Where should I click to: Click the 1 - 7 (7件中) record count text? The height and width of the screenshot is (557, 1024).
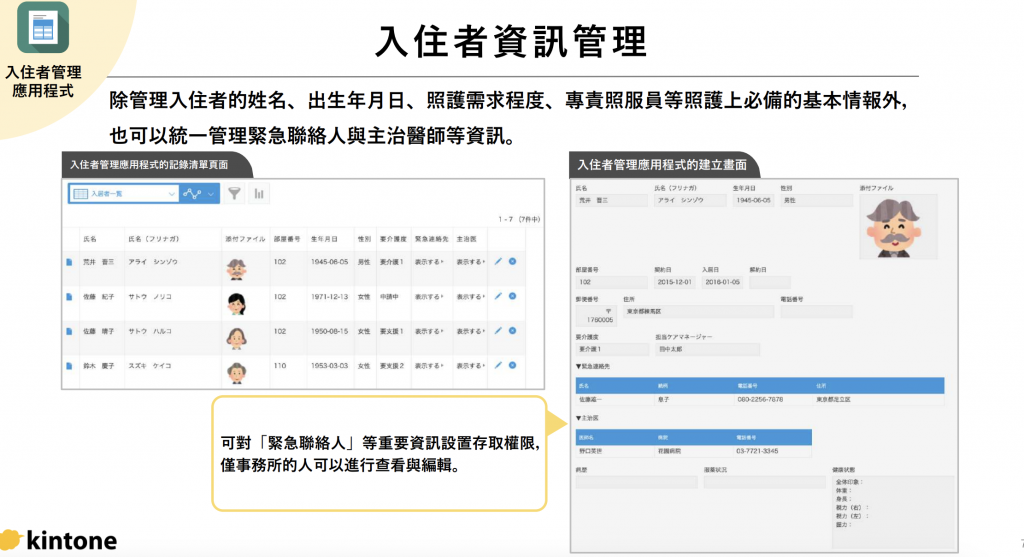(519, 219)
